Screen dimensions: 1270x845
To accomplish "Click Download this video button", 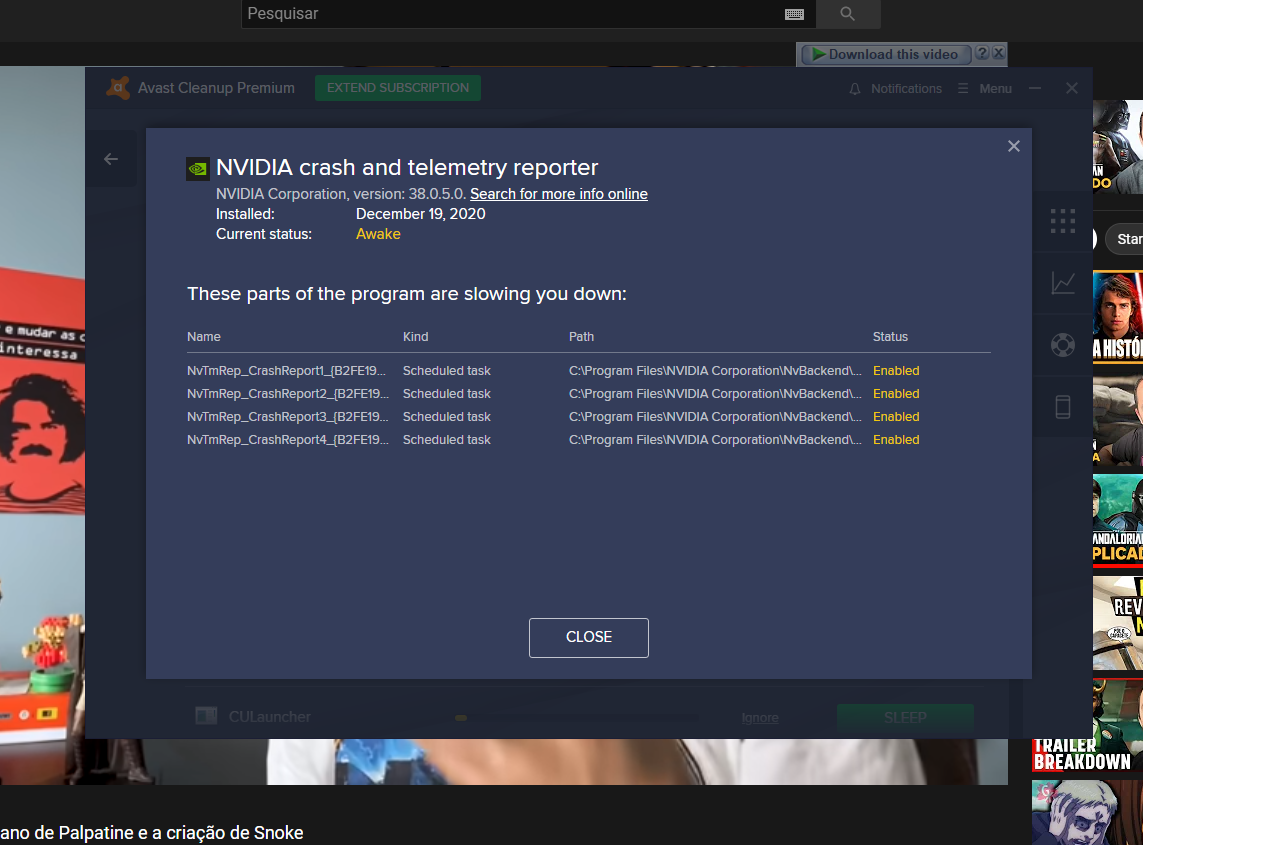I will tap(885, 54).
